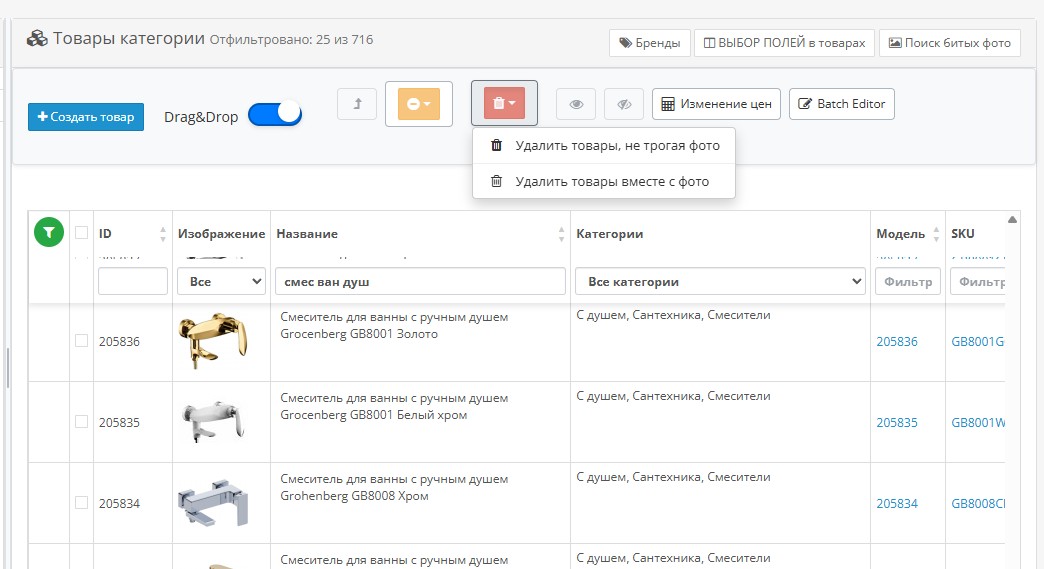Open Поиск битых фото search
Viewport: 1044px width, 569px height.
coord(949,43)
